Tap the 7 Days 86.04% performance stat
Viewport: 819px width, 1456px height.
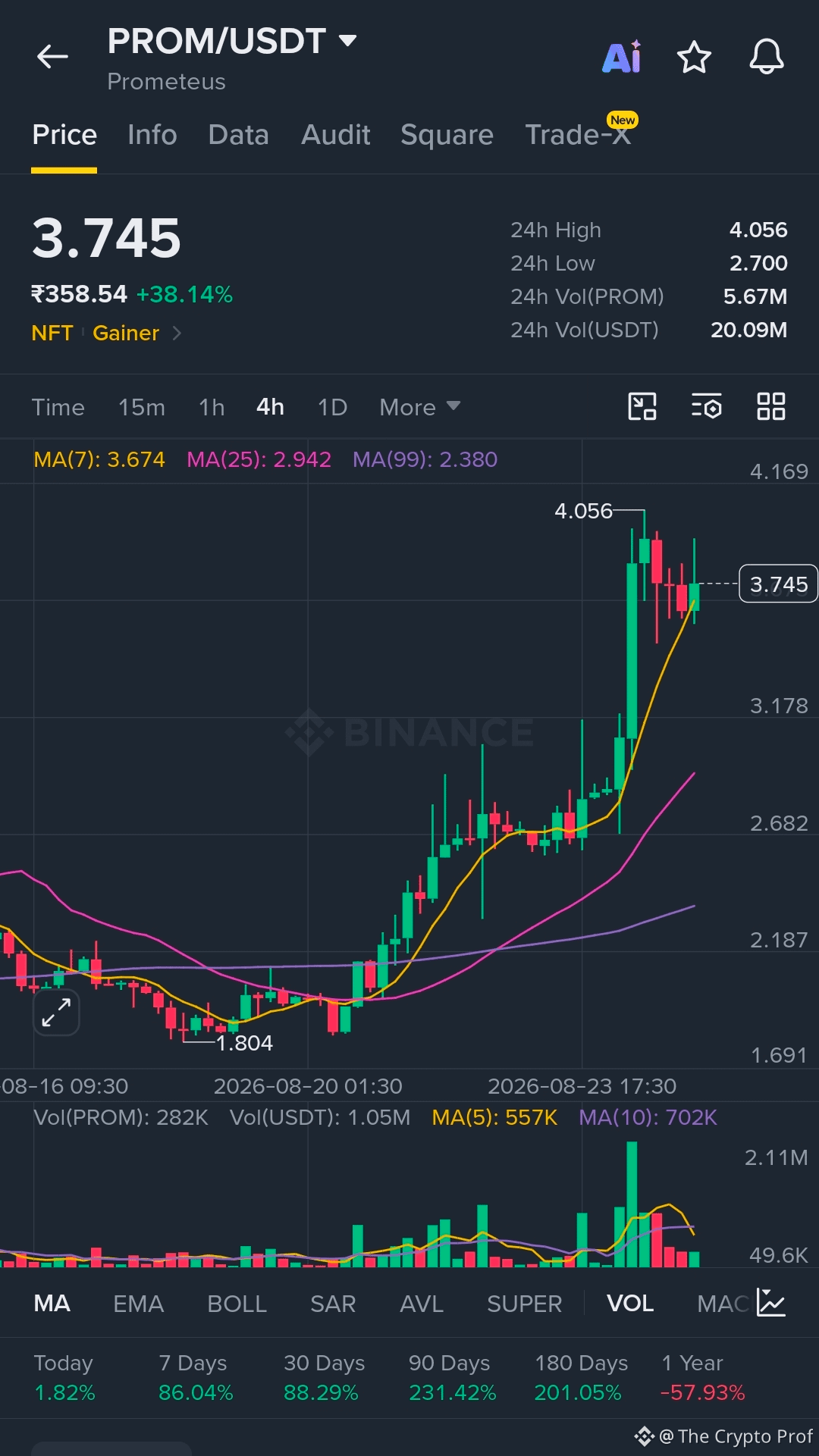(196, 1377)
